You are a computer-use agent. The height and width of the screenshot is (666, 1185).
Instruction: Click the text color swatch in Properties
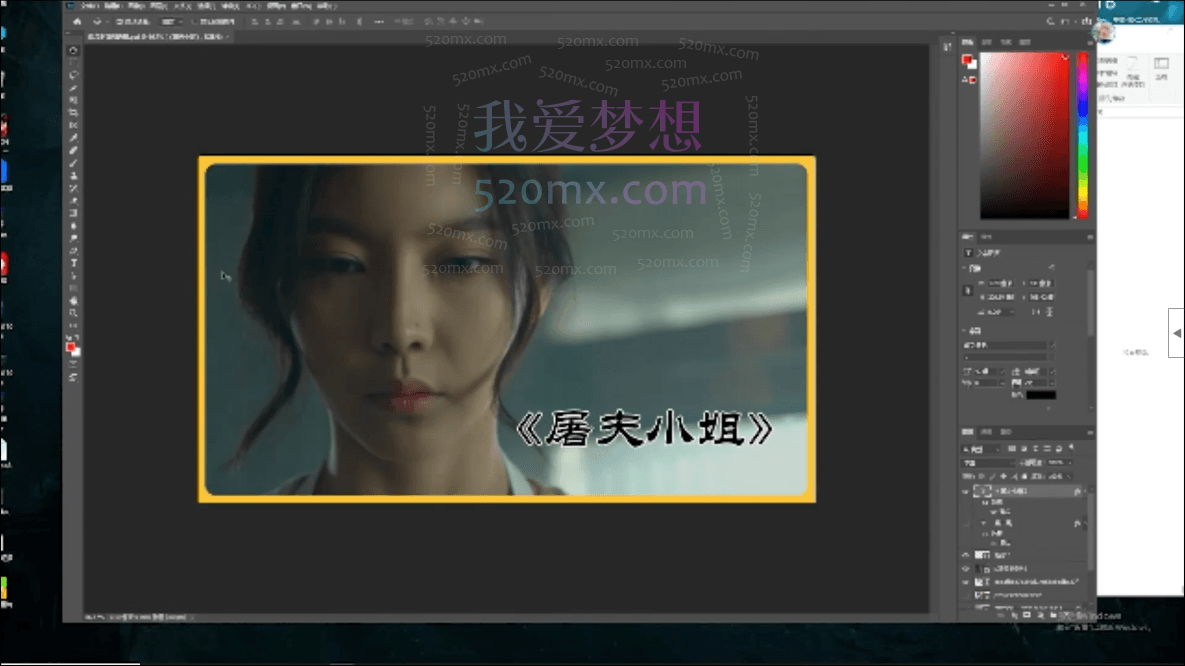point(1041,395)
